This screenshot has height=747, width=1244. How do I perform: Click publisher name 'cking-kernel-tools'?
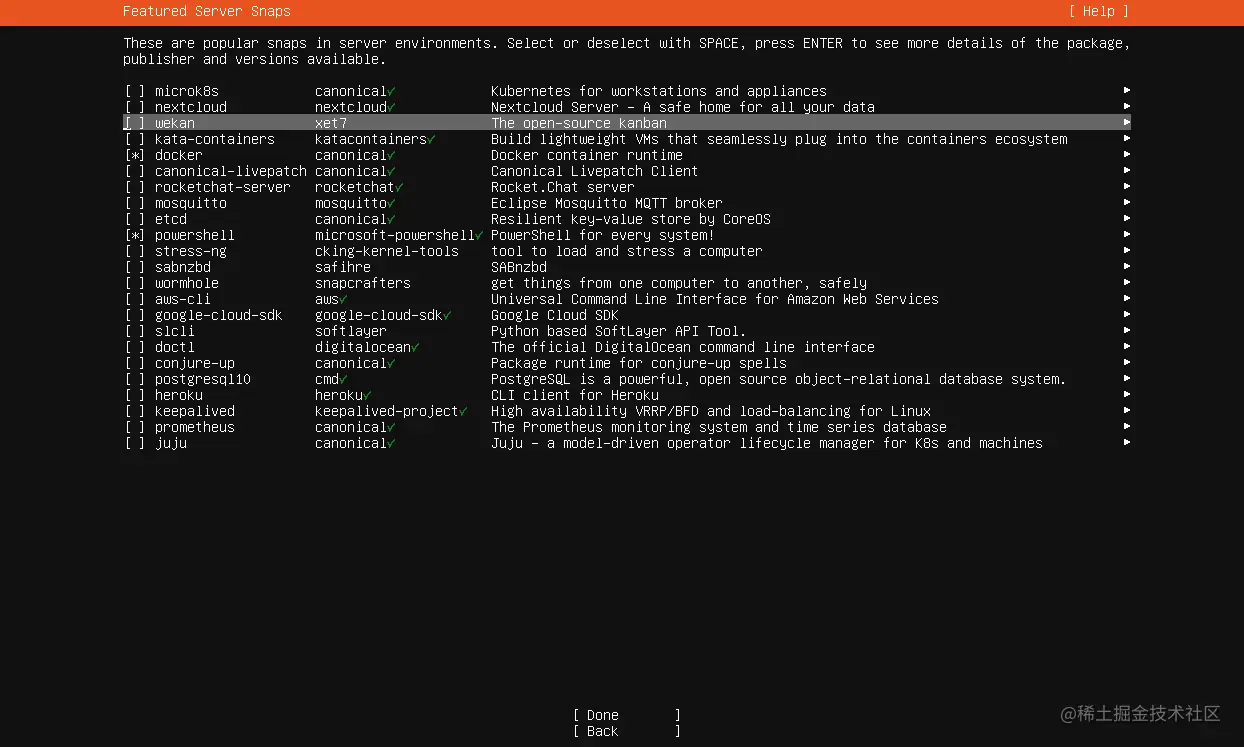(x=387, y=251)
